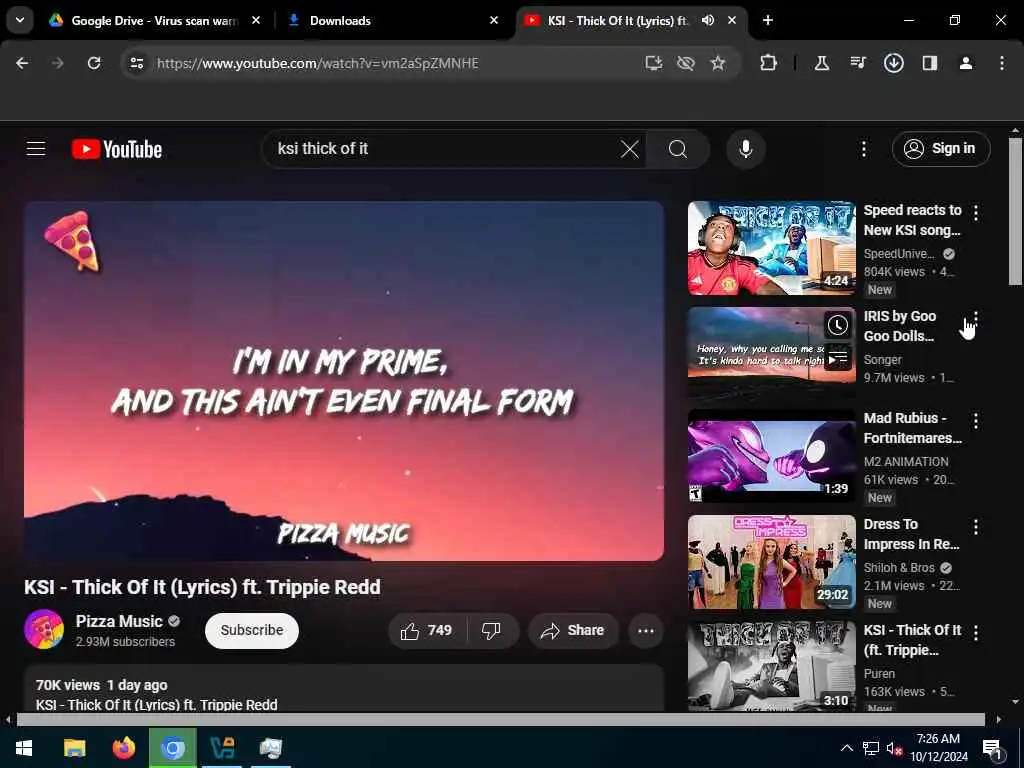Image resolution: width=1024 pixels, height=768 pixels.
Task: Open Dress To Impress video title
Action: pyautogui.click(x=912, y=534)
